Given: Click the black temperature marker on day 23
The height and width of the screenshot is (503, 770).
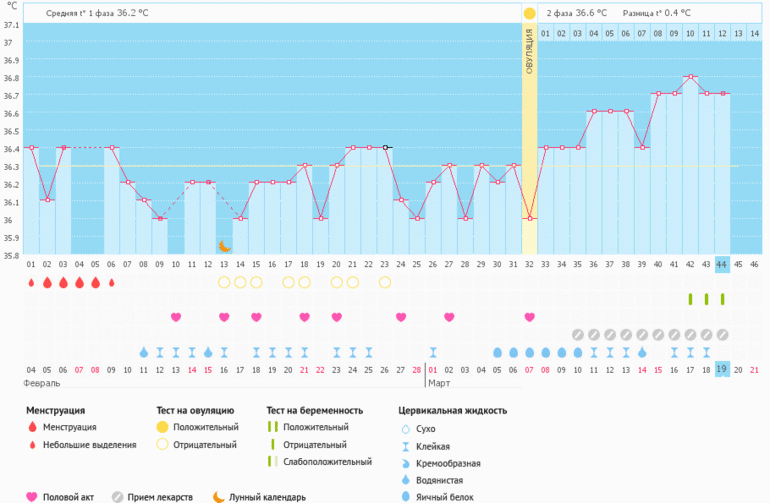Looking at the screenshot, I should click(385, 147).
